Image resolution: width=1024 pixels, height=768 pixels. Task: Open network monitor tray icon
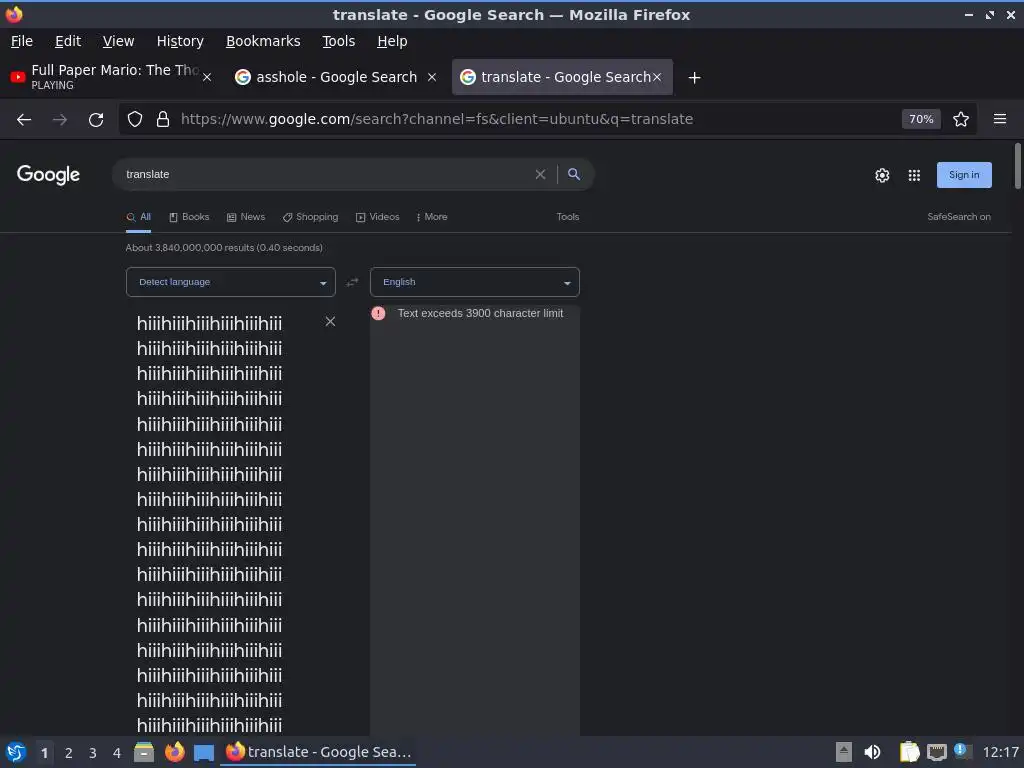[x=936, y=752]
